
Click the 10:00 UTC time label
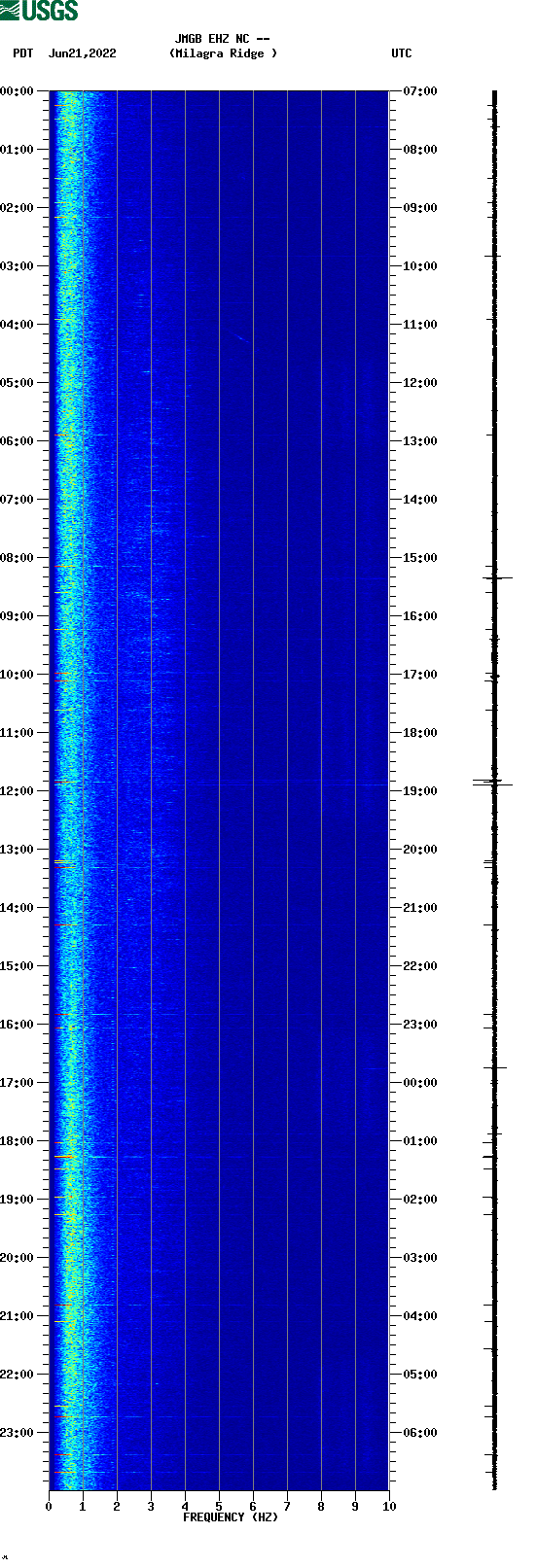click(x=420, y=266)
